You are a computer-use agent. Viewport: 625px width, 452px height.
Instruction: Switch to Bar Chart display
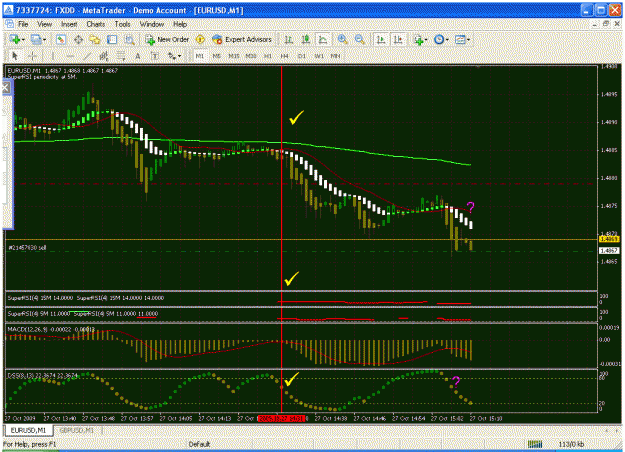(x=289, y=39)
